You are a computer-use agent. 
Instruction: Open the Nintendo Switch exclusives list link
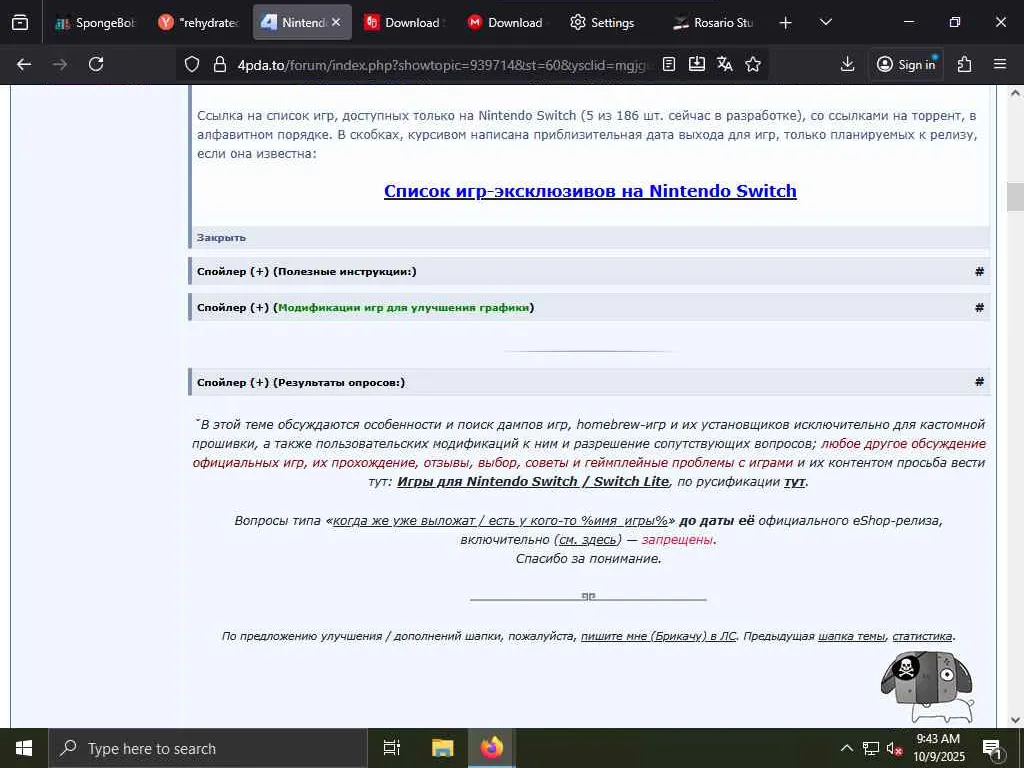590,191
